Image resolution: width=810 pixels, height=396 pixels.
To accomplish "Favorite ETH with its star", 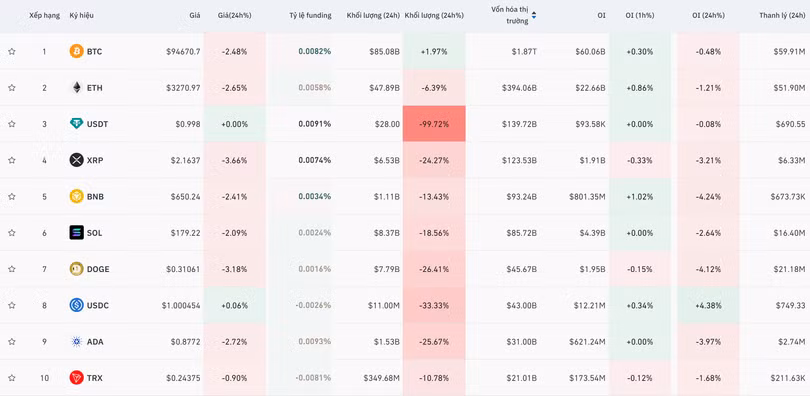I will [x=11, y=88].
